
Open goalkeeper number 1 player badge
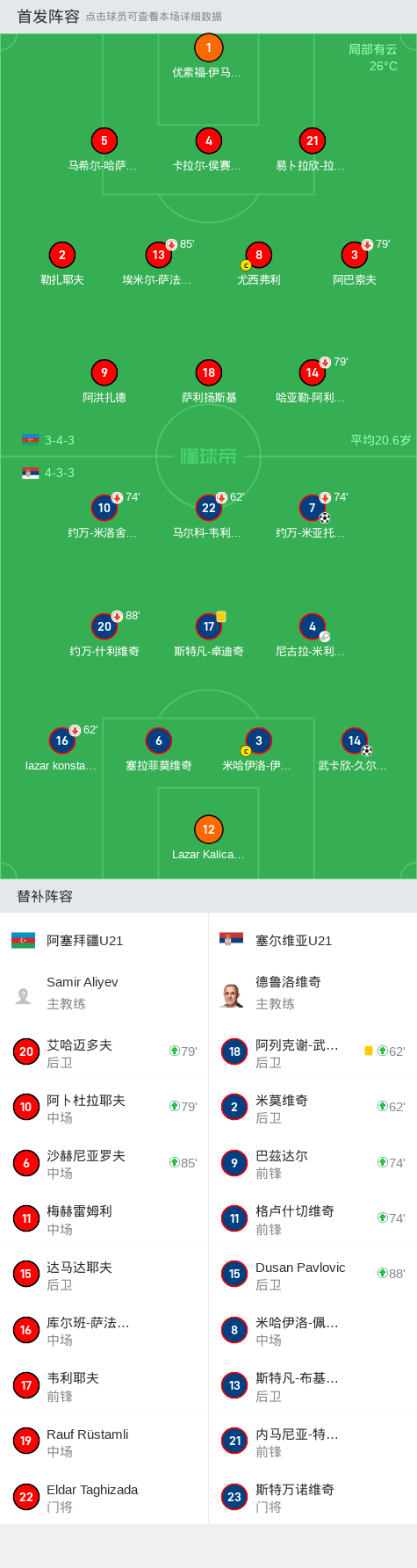coord(208,47)
